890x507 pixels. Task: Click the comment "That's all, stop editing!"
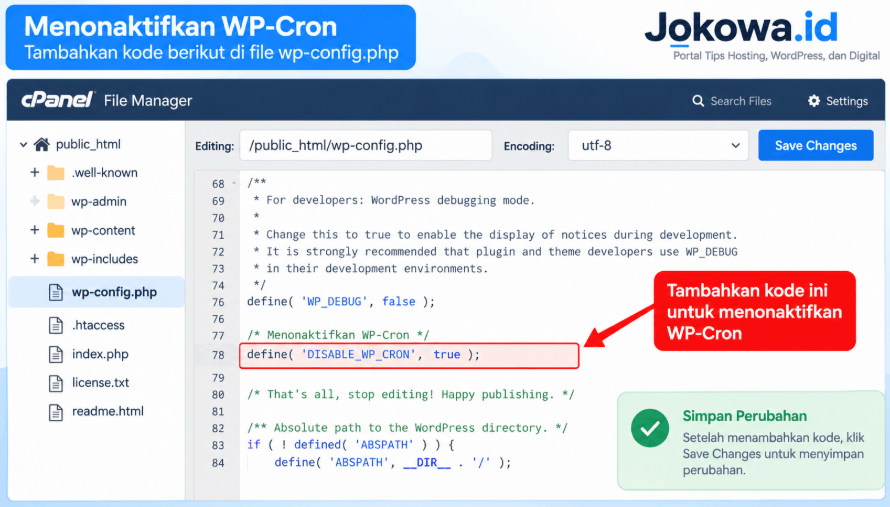(410, 394)
